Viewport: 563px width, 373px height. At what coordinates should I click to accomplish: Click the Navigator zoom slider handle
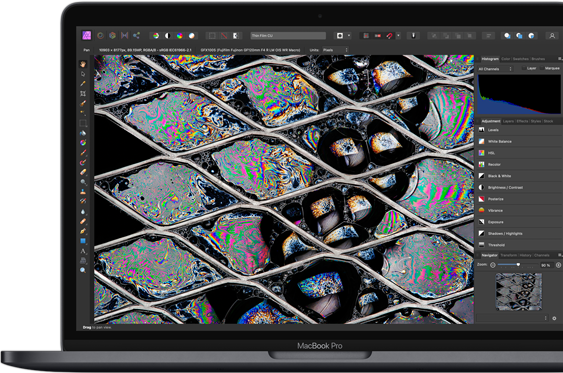pyautogui.click(x=518, y=265)
